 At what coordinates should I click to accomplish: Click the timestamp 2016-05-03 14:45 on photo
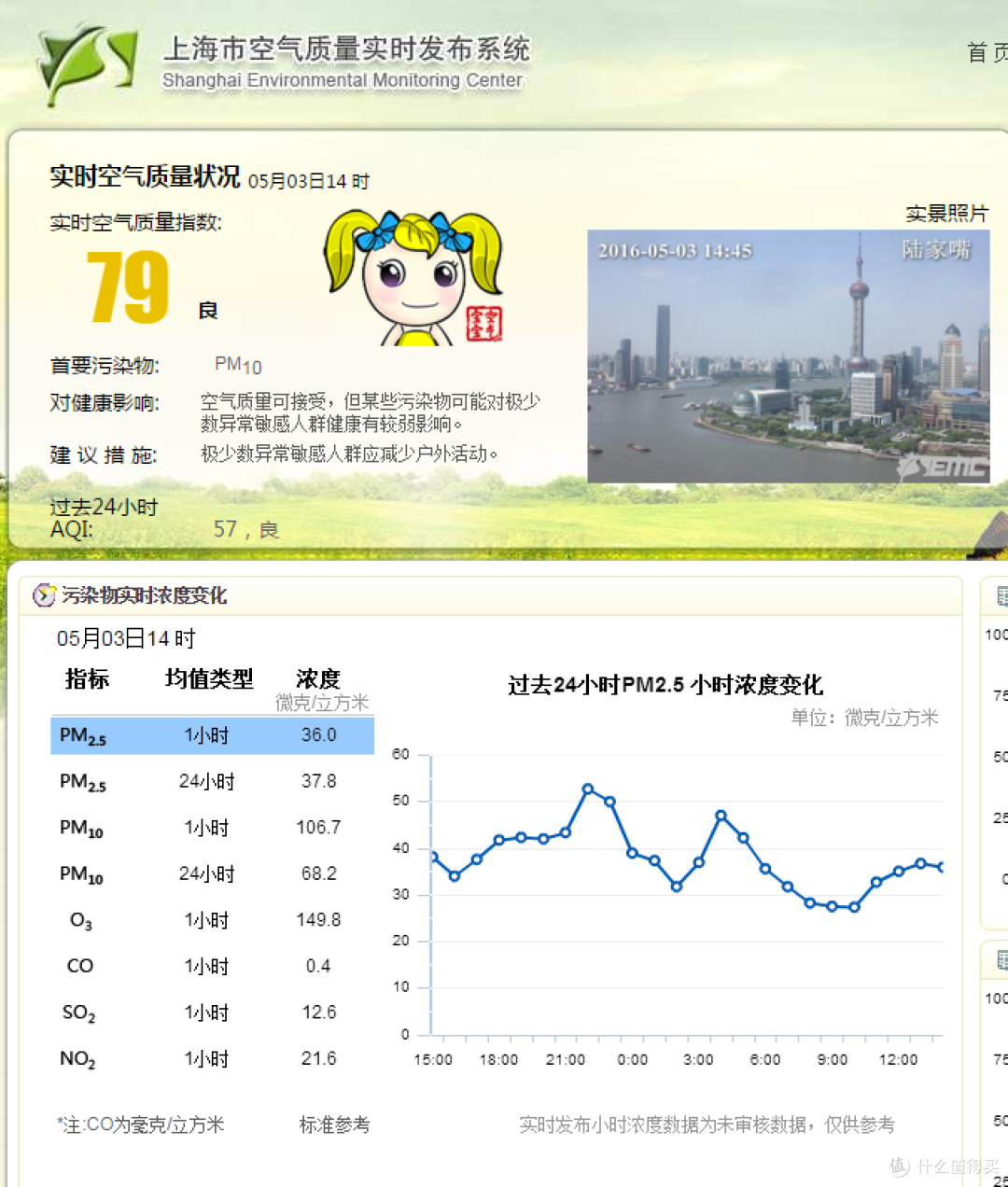click(x=675, y=251)
